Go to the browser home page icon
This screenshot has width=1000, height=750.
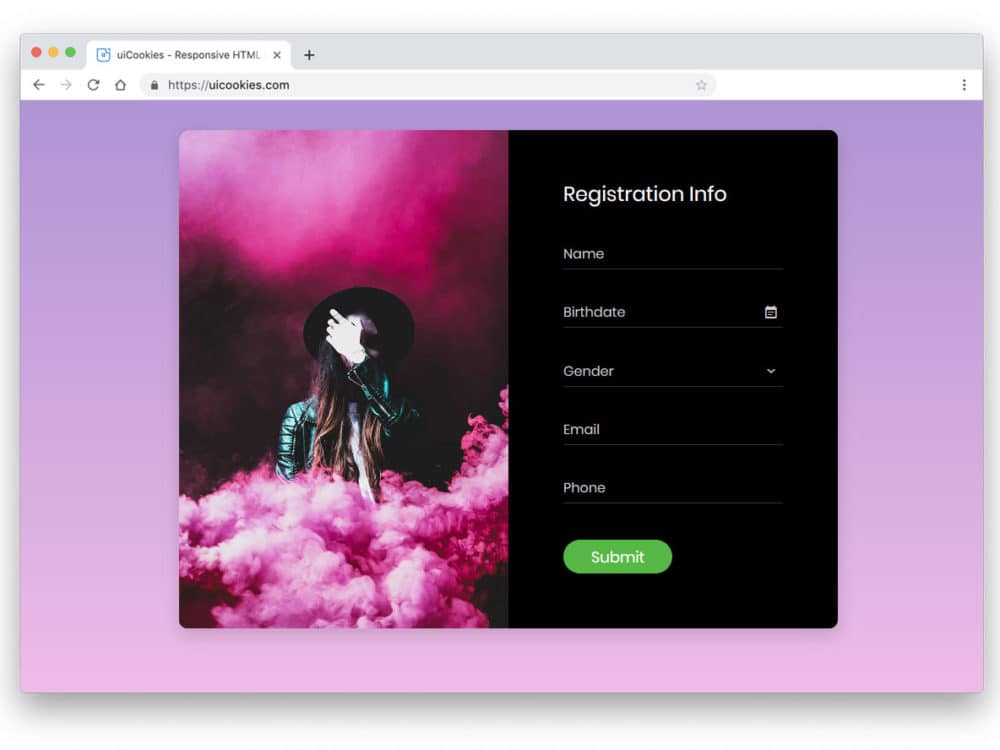click(119, 85)
